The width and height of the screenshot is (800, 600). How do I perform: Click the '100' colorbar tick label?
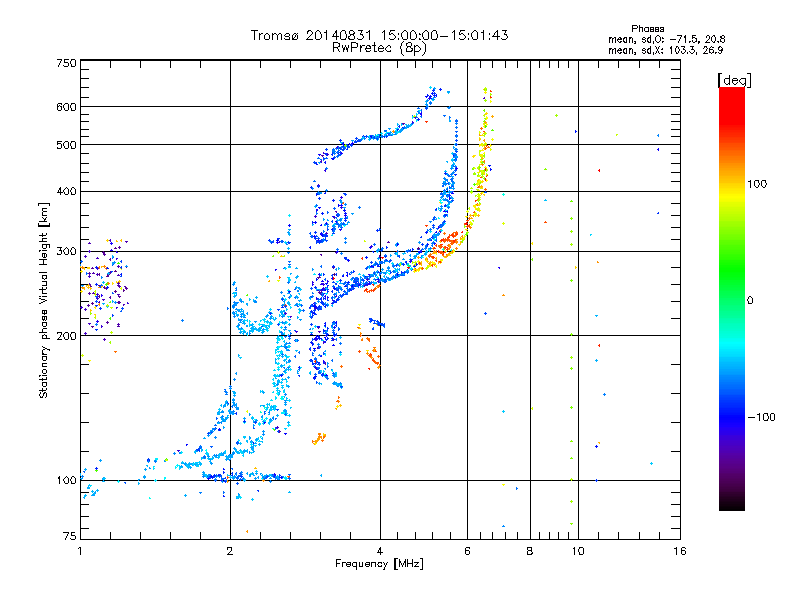pos(757,184)
